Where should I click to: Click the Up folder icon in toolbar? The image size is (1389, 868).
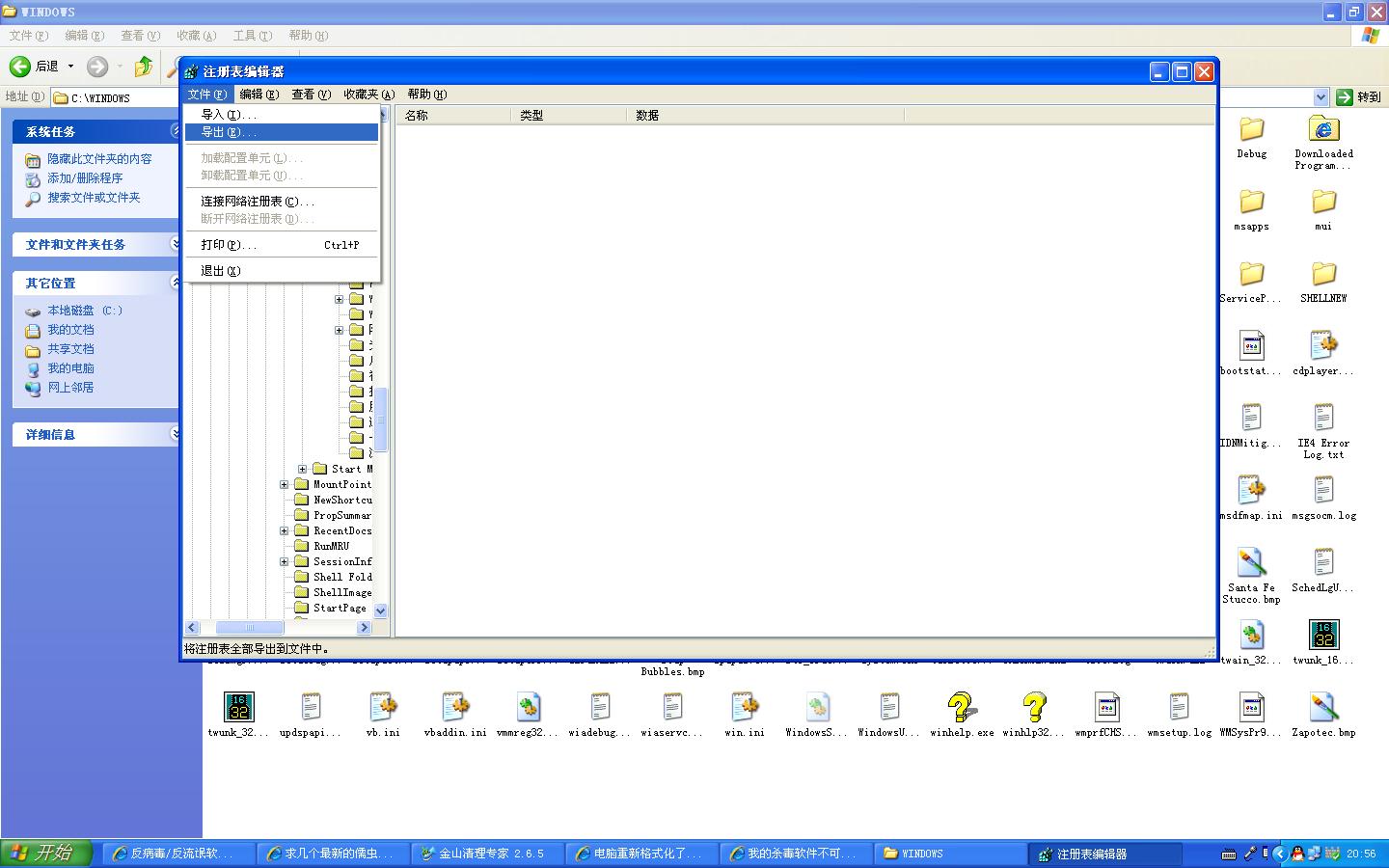144,67
